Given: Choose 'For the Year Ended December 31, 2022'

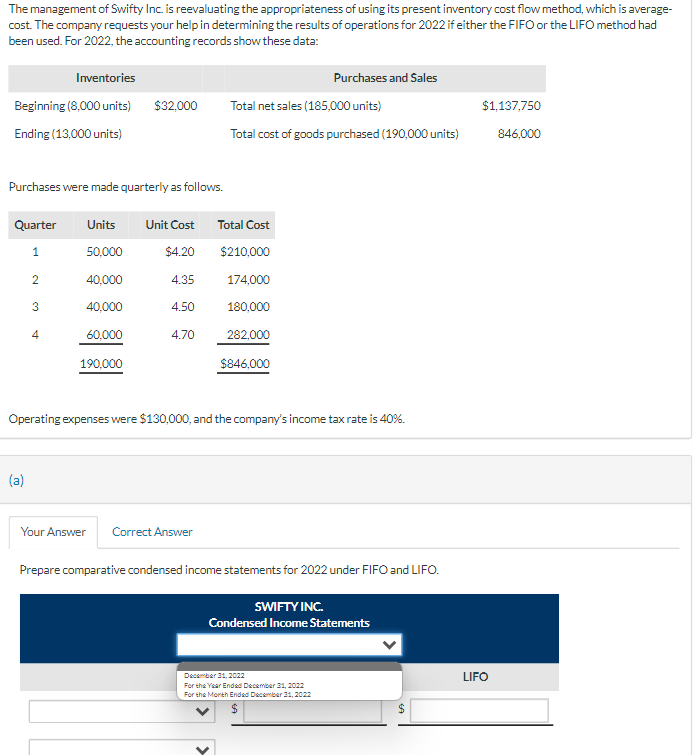Looking at the screenshot, I should (x=244, y=685).
